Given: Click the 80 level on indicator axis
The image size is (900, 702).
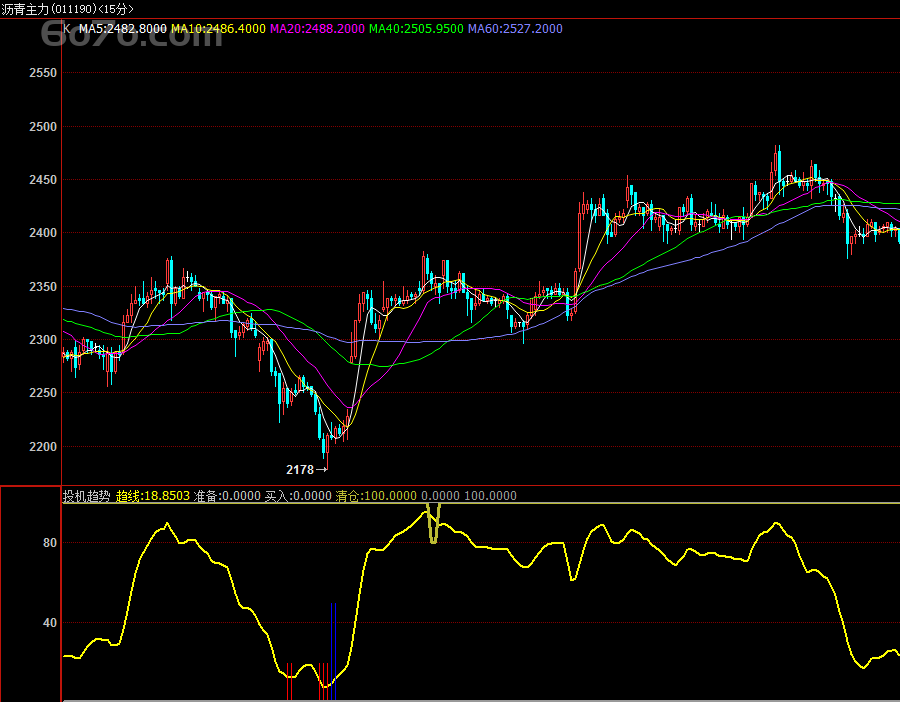Looking at the screenshot, I should (49, 543).
